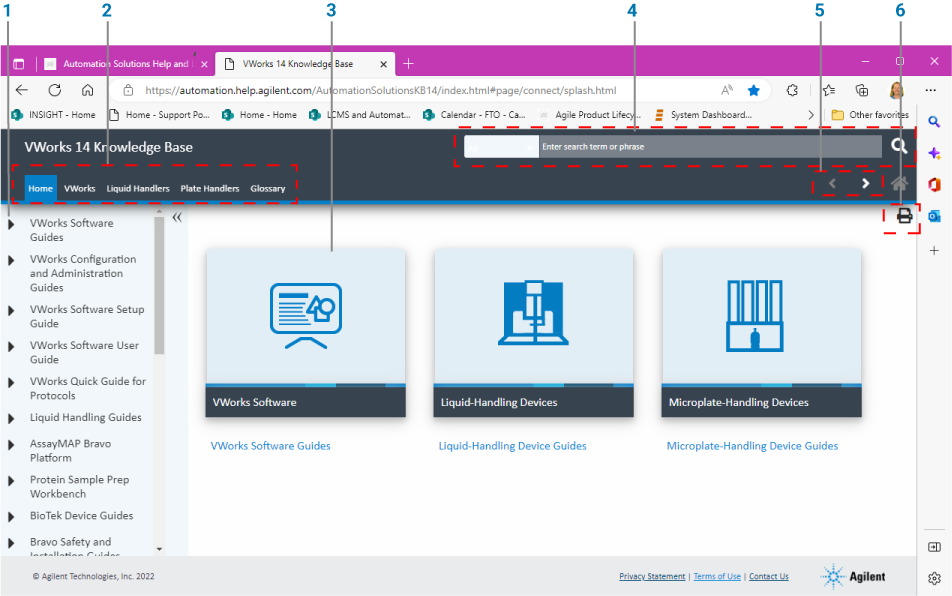Open tab actions menu icon

(x=19, y=64)
